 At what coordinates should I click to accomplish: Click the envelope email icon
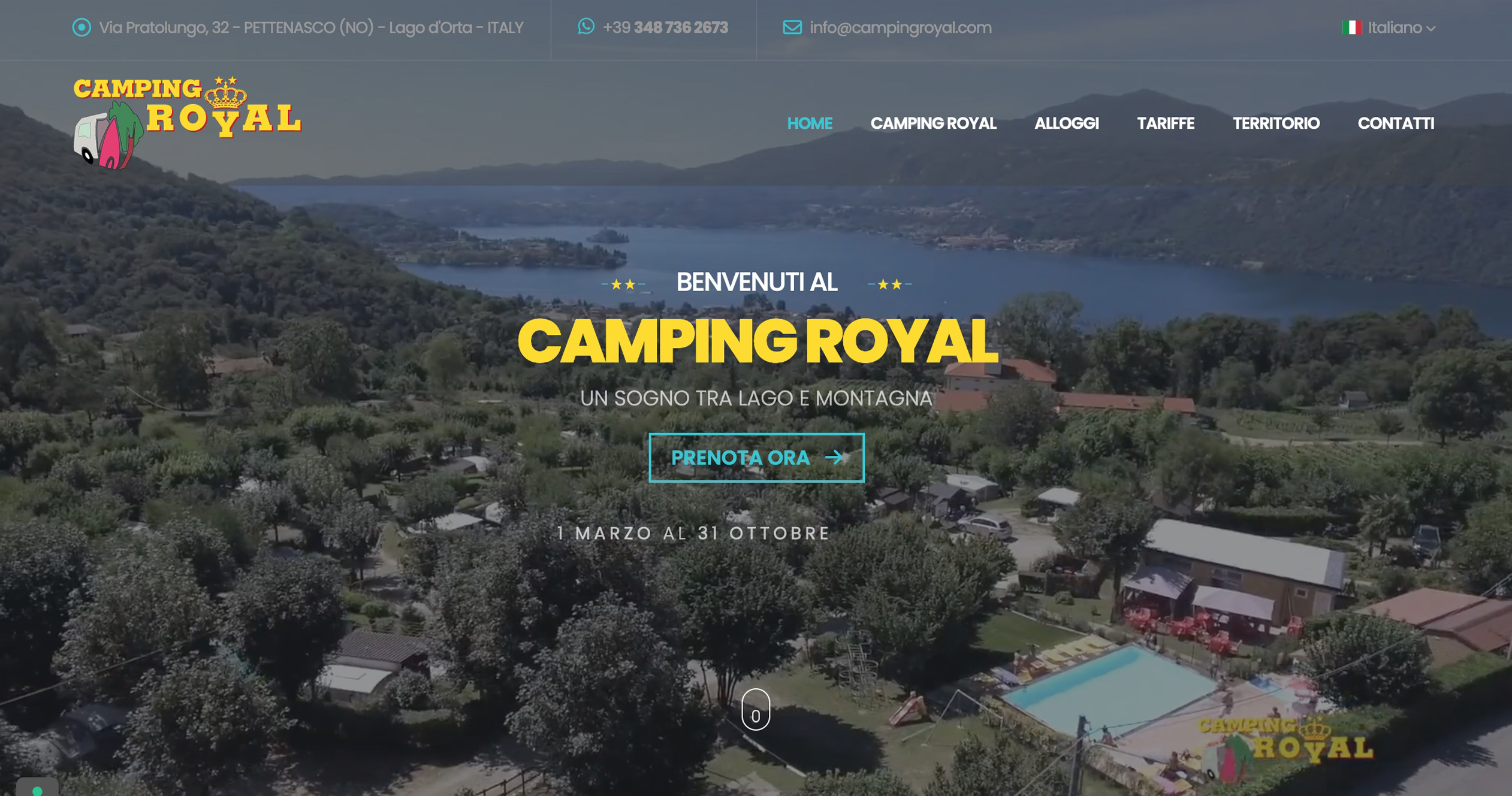[x=792, y=28]
